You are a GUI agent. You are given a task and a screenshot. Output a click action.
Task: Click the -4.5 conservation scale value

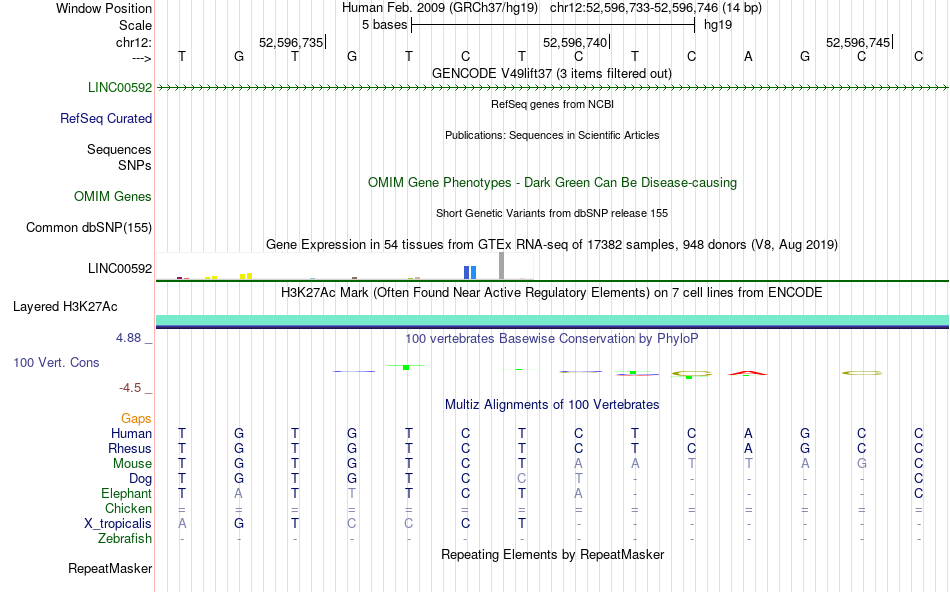pos(130,388)
